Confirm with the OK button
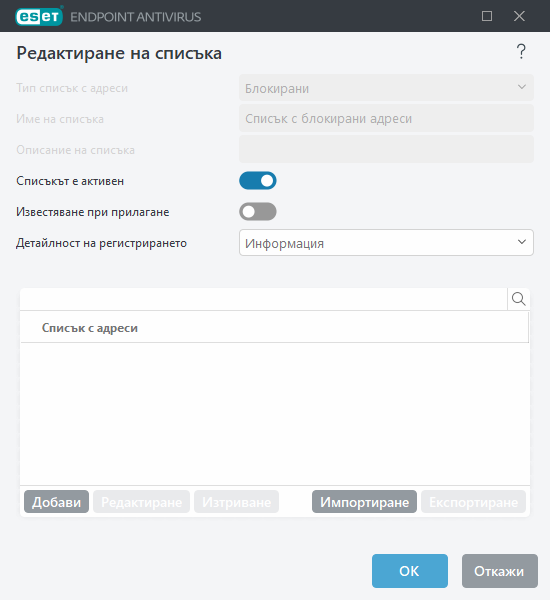Image resolution: width=550 pixels, height=600 pixels. point(410,571)
